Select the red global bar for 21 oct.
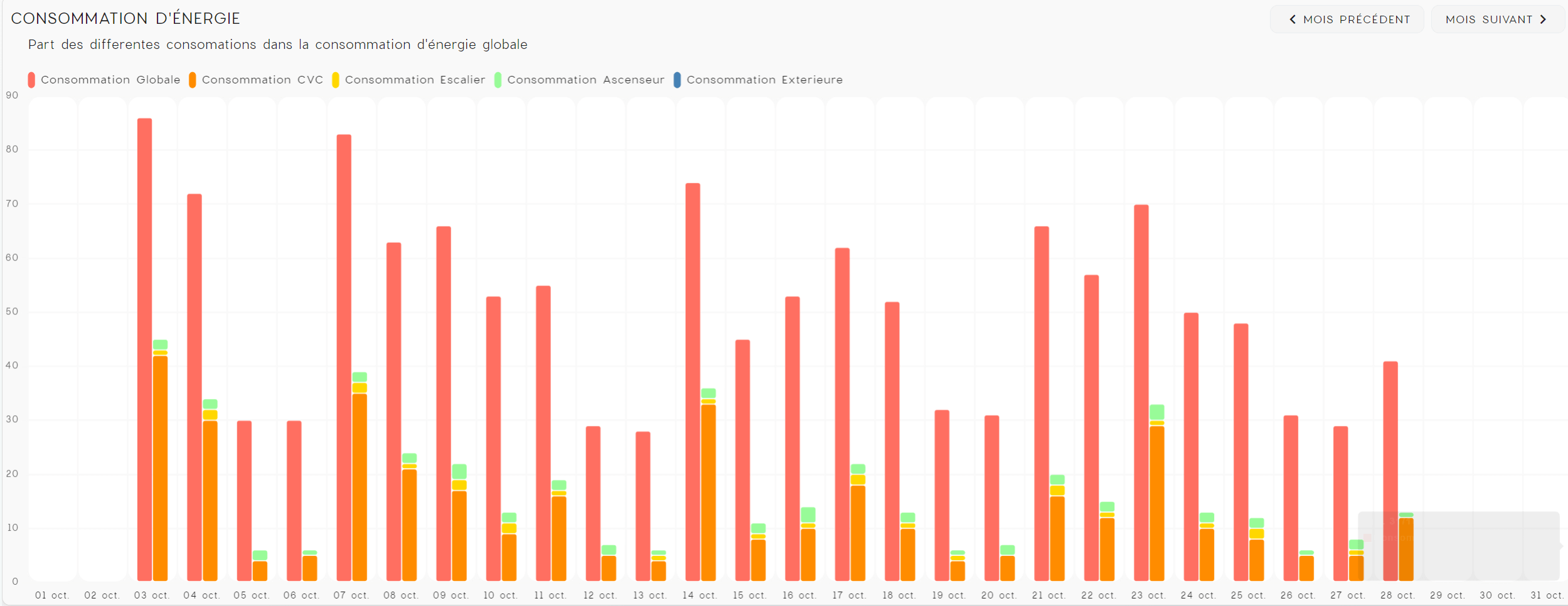1568x606 pixels. click(x=1042, y=404)
